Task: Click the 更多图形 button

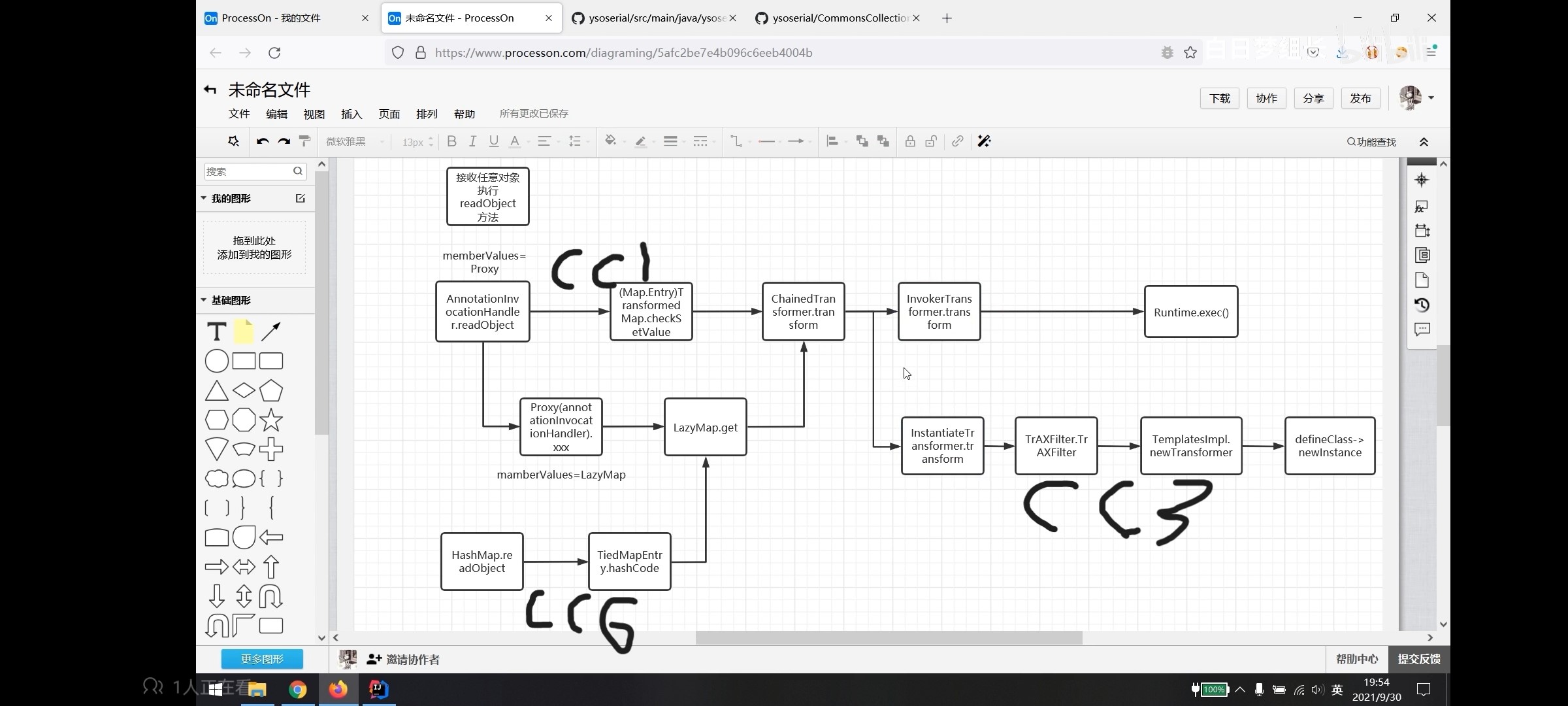Action: pyautogui.click(x=262, y=659)
